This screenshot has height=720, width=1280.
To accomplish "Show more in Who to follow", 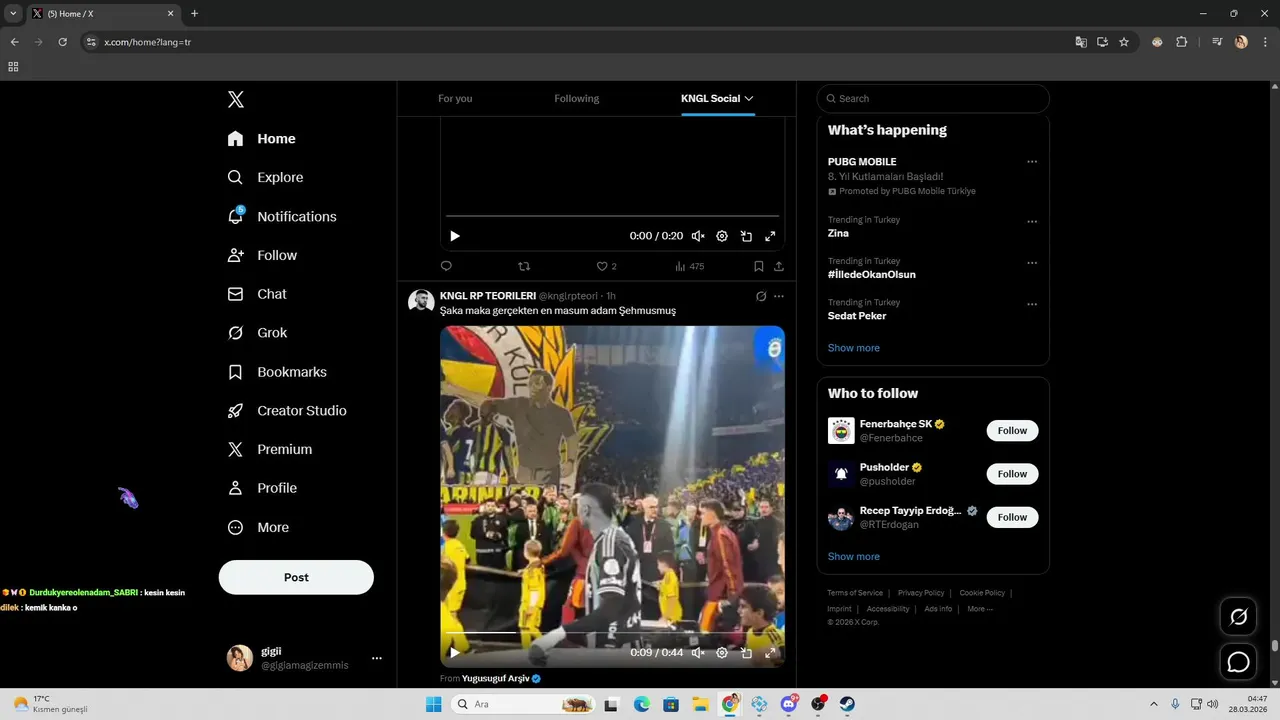I will [x=854, y=556].
